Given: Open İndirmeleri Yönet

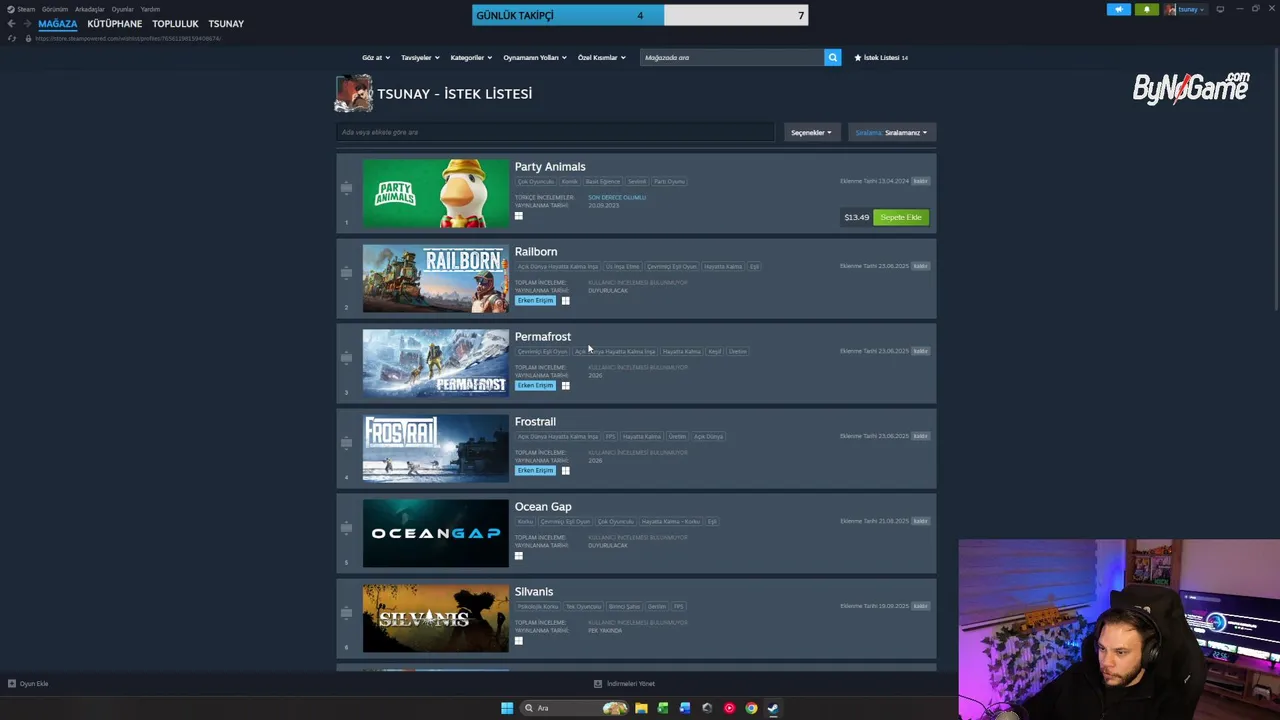Looking at the screenshot, I should coord(625,684).
